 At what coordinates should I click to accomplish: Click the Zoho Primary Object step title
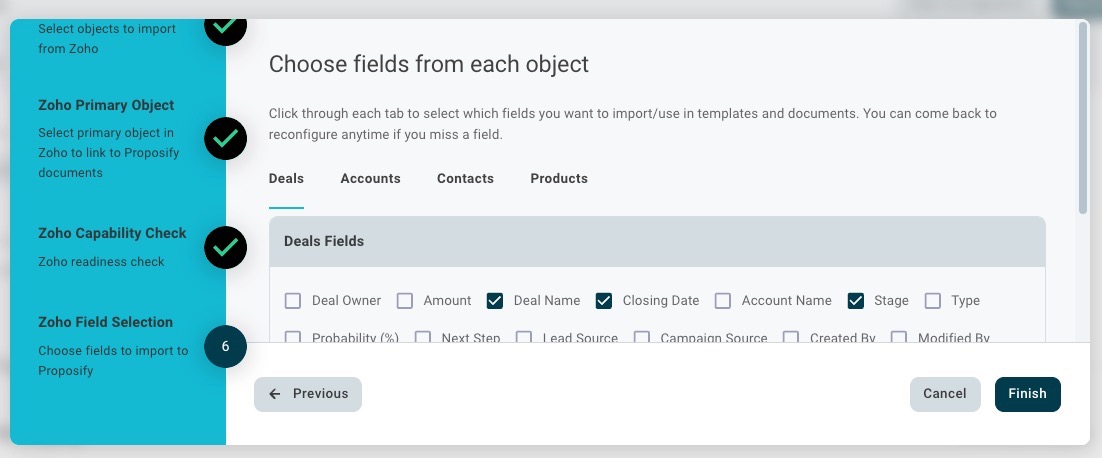click(106, 105)
